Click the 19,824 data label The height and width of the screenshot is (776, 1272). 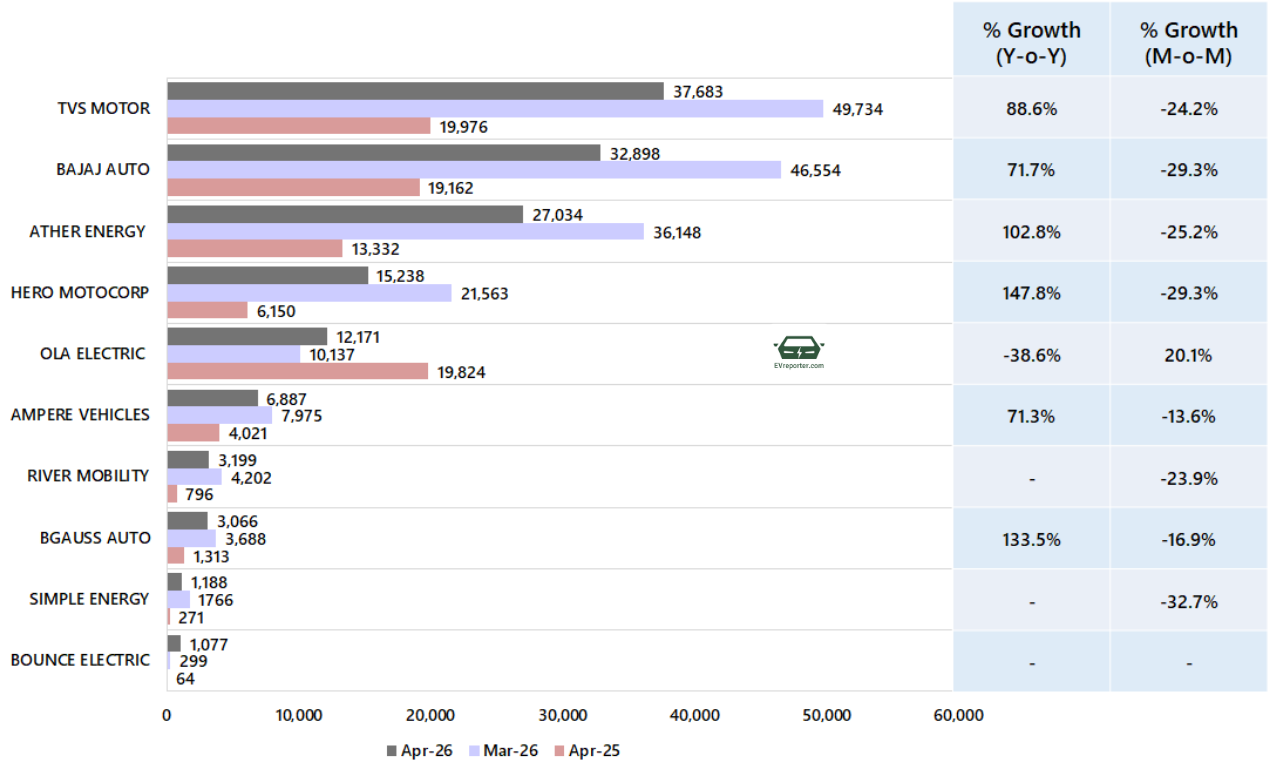click(462, 372)
